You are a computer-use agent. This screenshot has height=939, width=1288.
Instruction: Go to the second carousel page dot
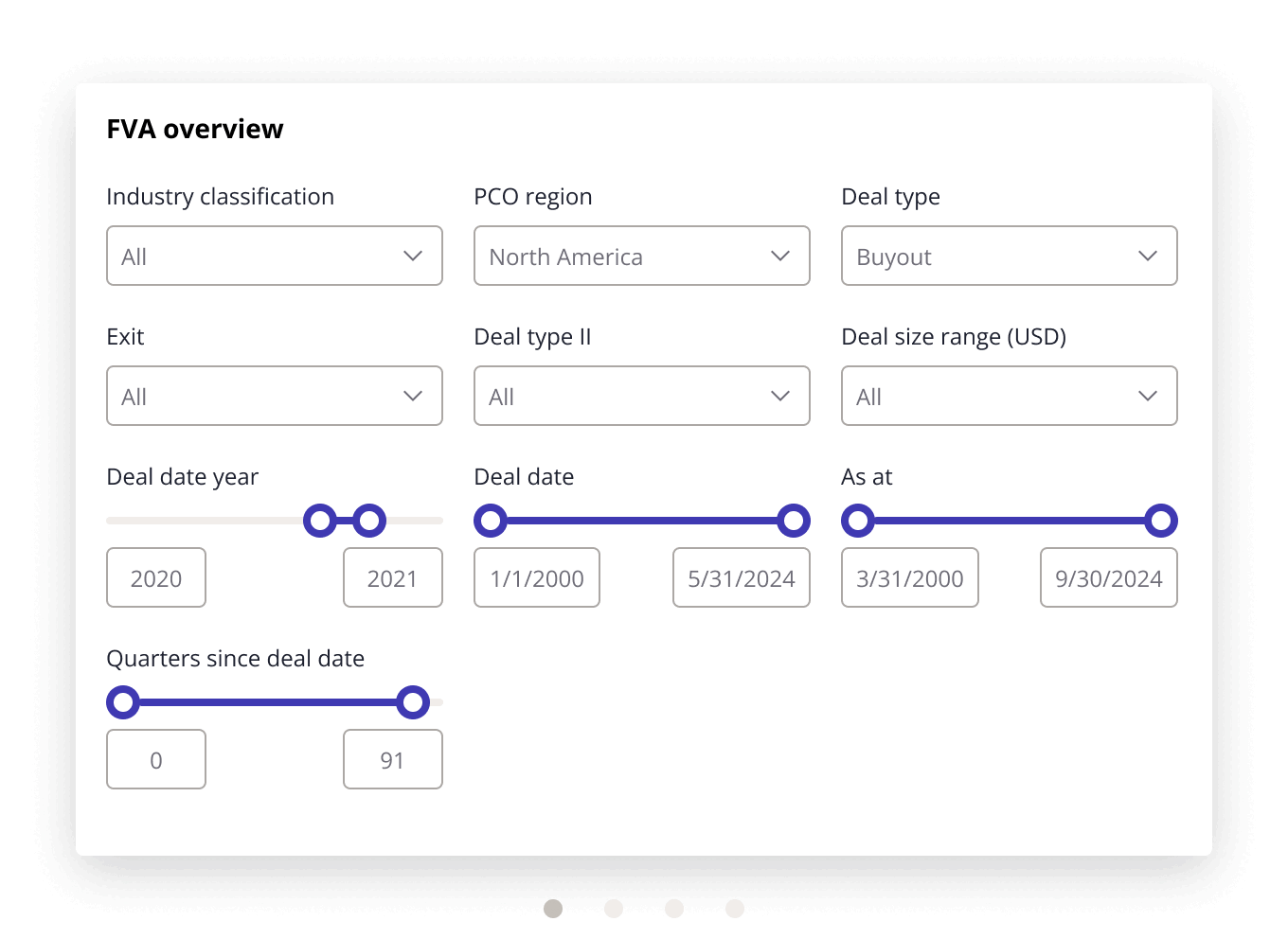tap(614, 909)
